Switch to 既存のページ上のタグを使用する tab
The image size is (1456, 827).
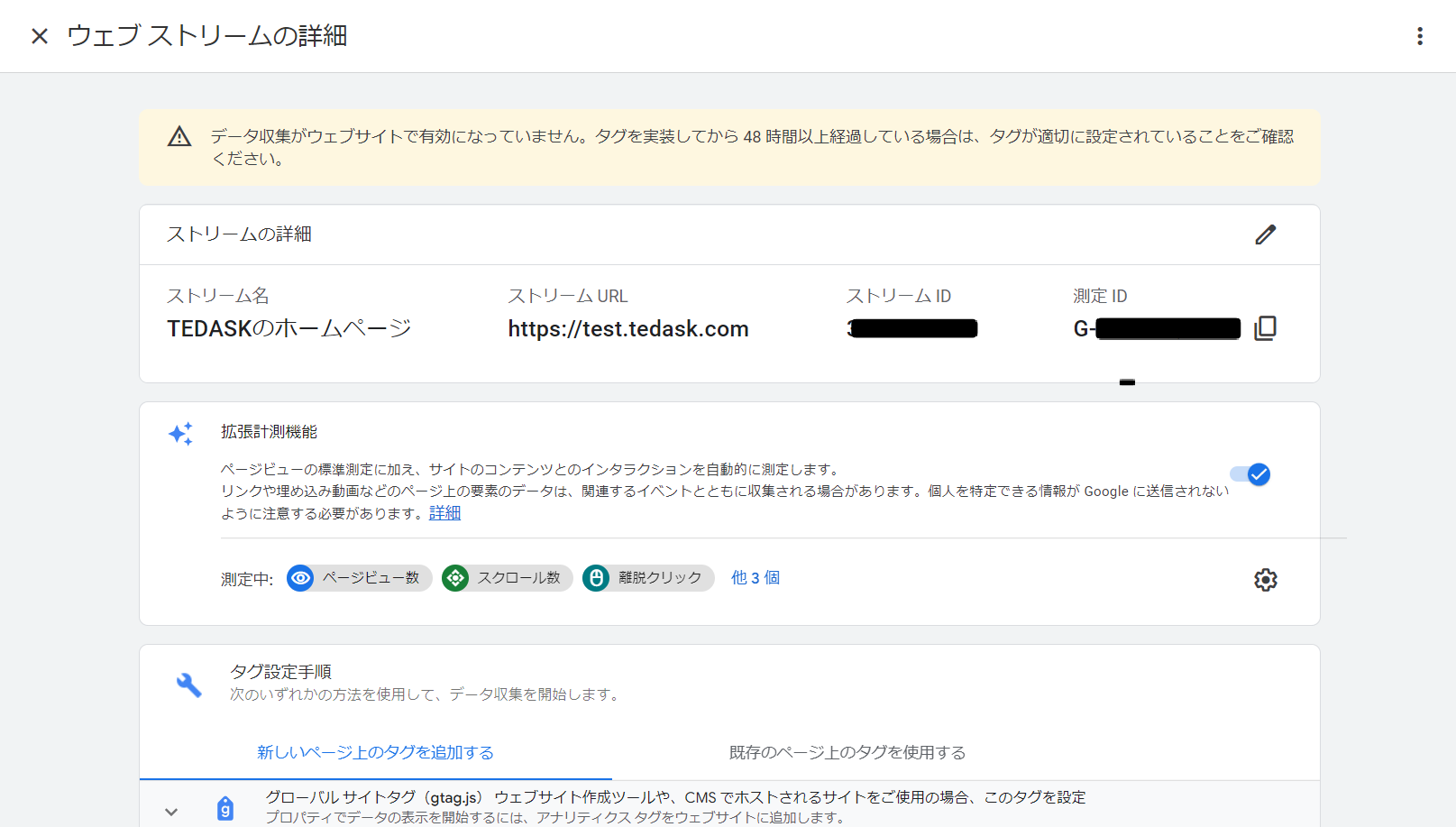pyautogui.click(x=847, y=752)
